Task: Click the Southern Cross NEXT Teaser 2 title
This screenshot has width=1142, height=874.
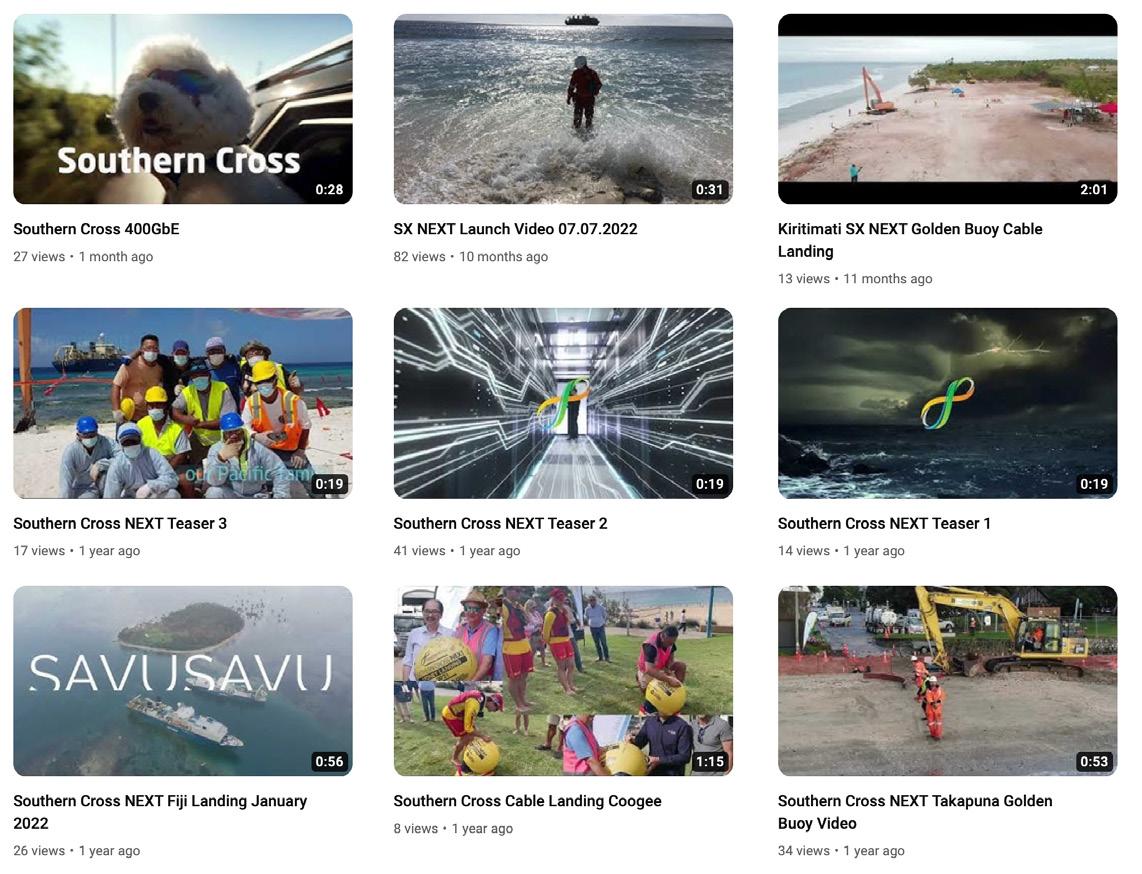Action: point(500,523)
